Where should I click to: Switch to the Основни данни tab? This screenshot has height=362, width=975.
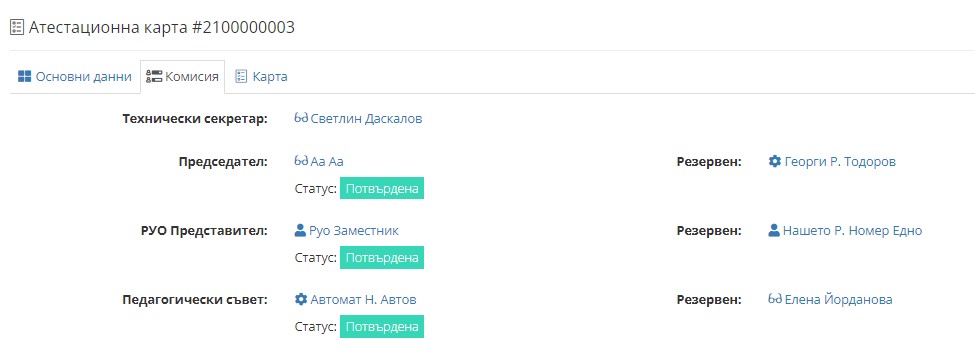tap(75, 77)
